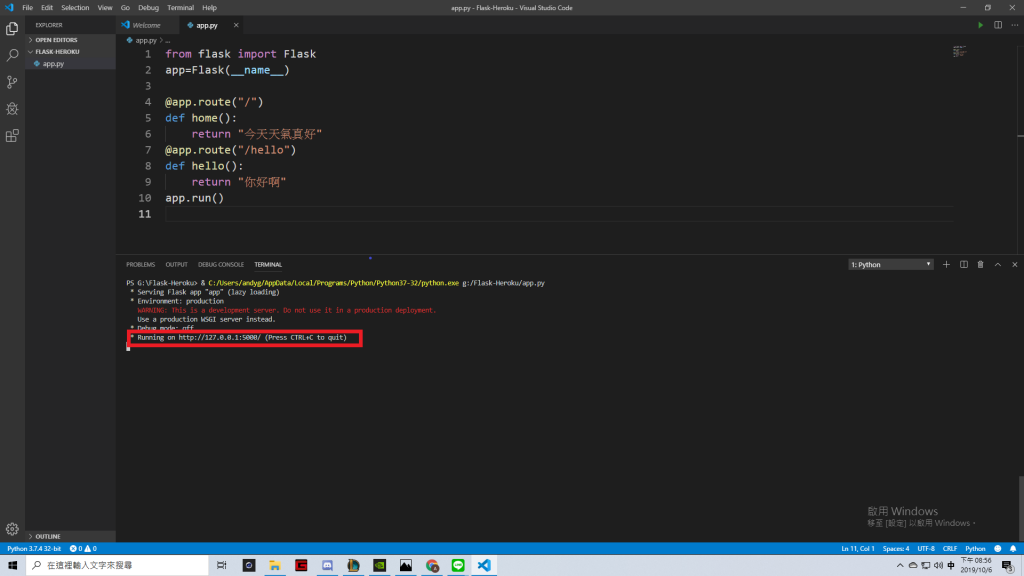The height and width of the screenshot is (576, 1024).
Task: Go to line via Ln 11, Col 1
Action: tap(857, 549)
